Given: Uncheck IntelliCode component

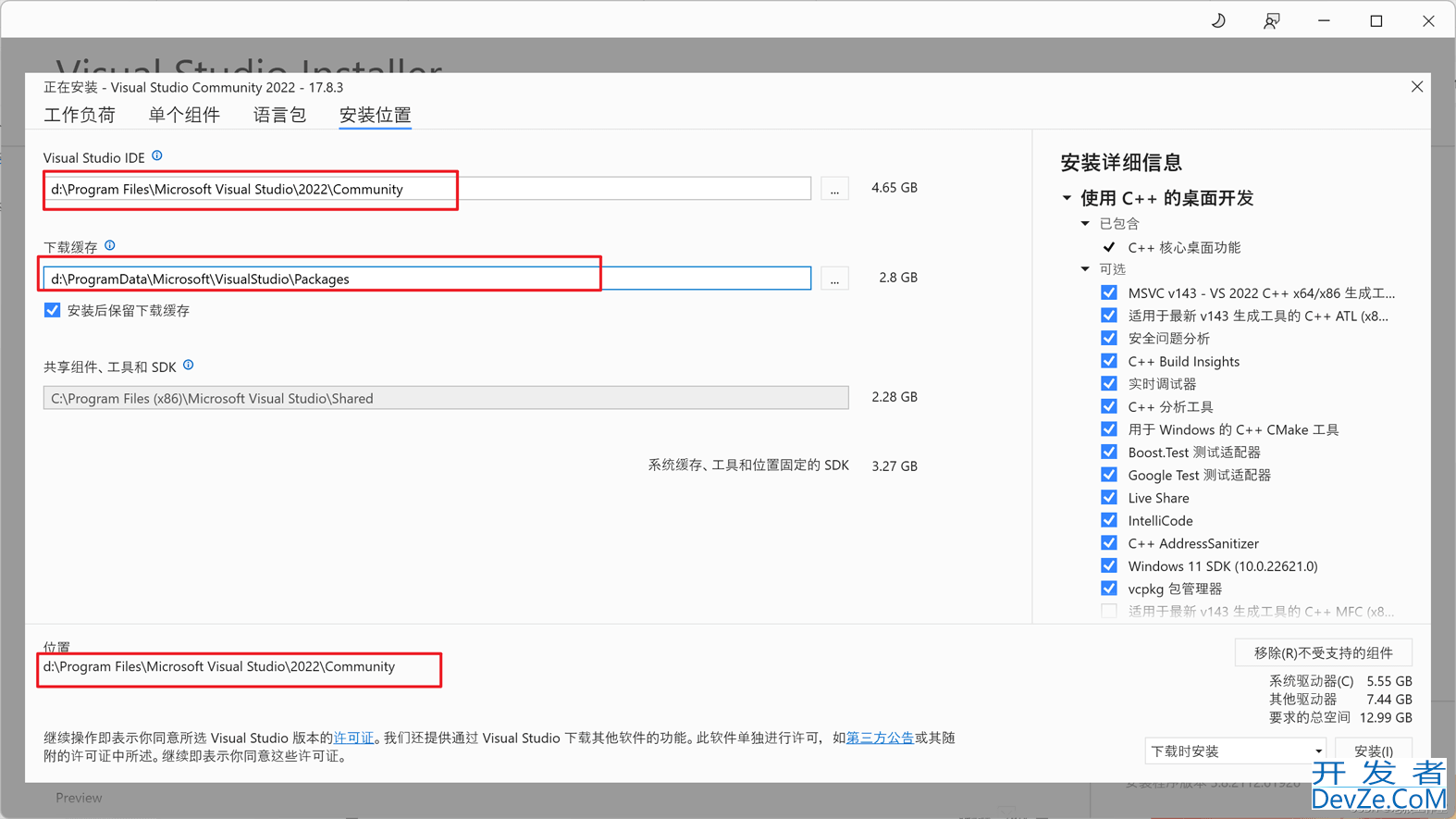Looking at the screenshot, I should click(x=1109, y=520).
